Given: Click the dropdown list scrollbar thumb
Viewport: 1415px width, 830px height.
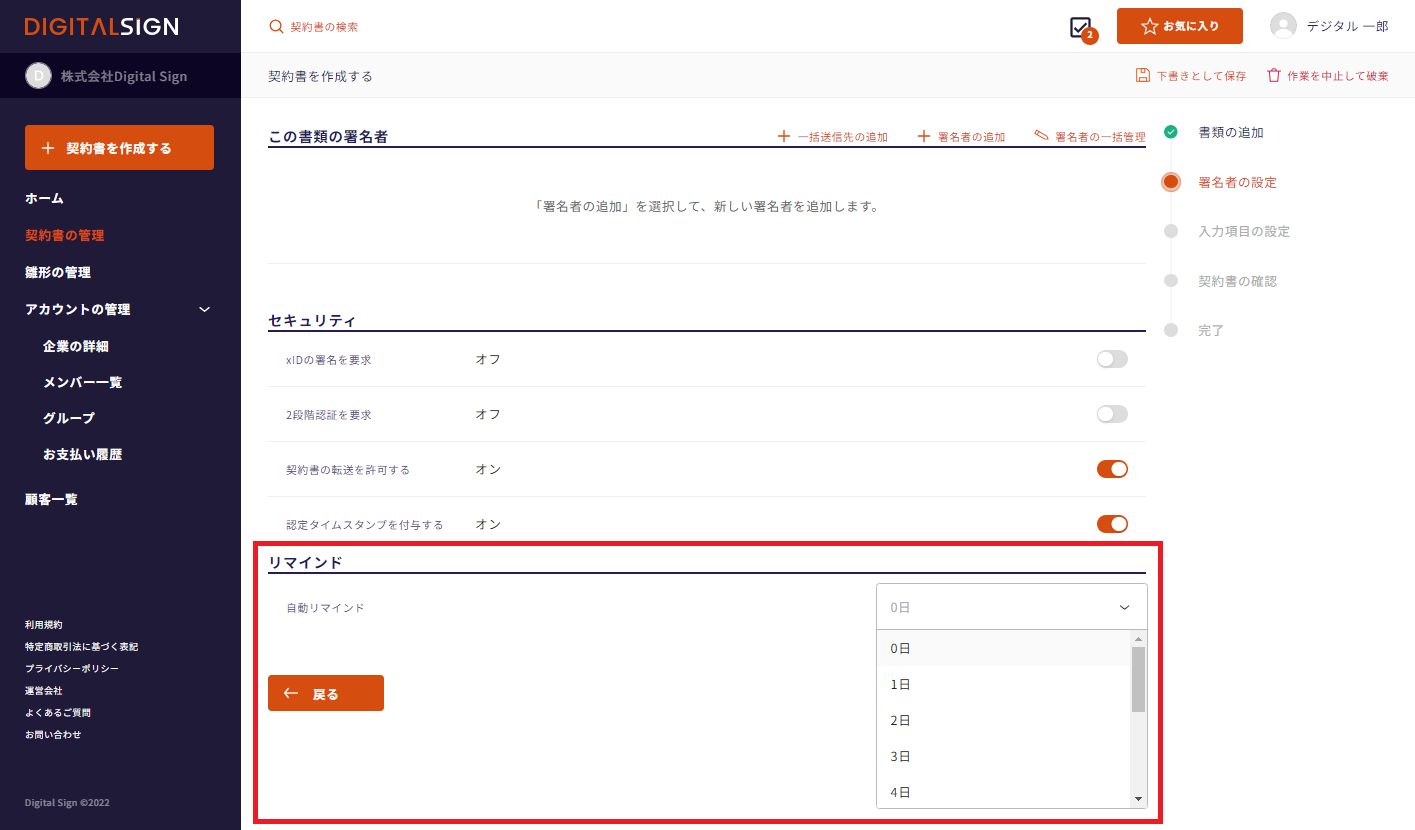Looking at the screenshot, I should (1138, 679).
